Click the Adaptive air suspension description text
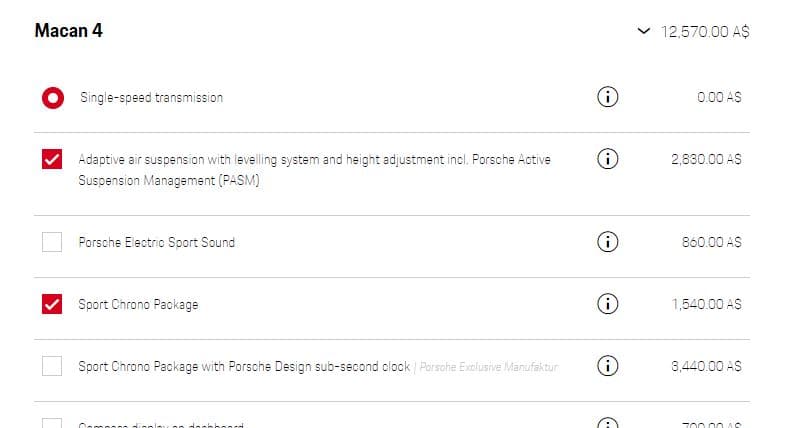 (x=315, y=170)
